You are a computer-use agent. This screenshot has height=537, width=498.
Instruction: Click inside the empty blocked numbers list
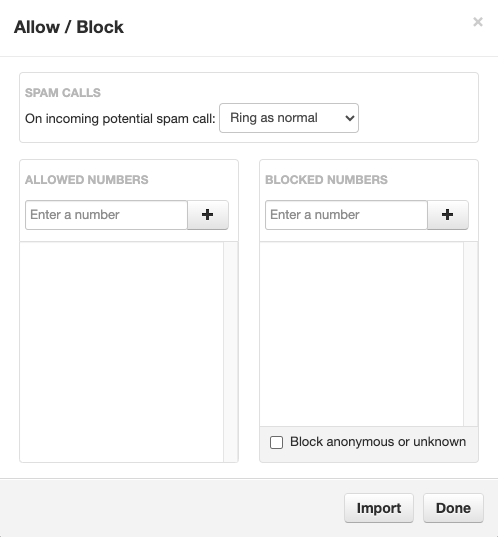362,334
